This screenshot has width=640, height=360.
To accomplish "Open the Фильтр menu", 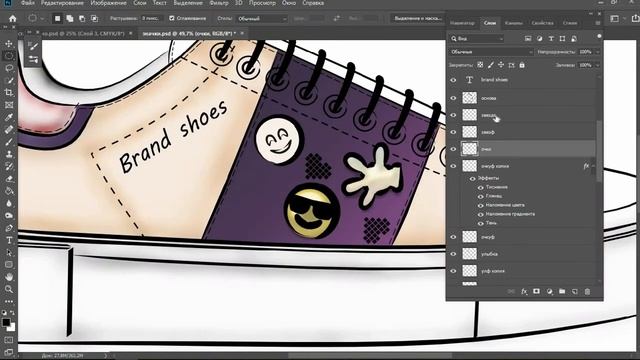I will pyautogui.click(x=219, y=3).
